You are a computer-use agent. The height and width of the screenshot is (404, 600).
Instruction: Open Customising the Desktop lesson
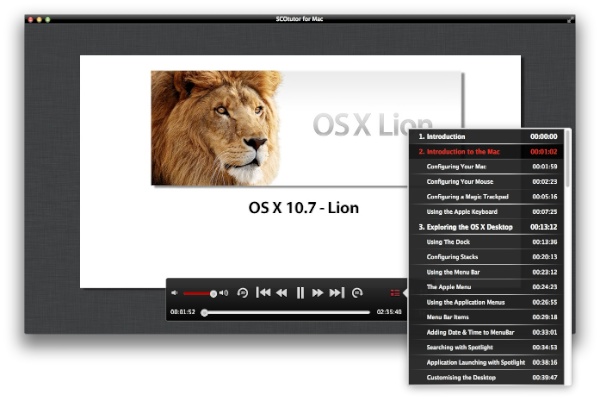tap(488, 378)
